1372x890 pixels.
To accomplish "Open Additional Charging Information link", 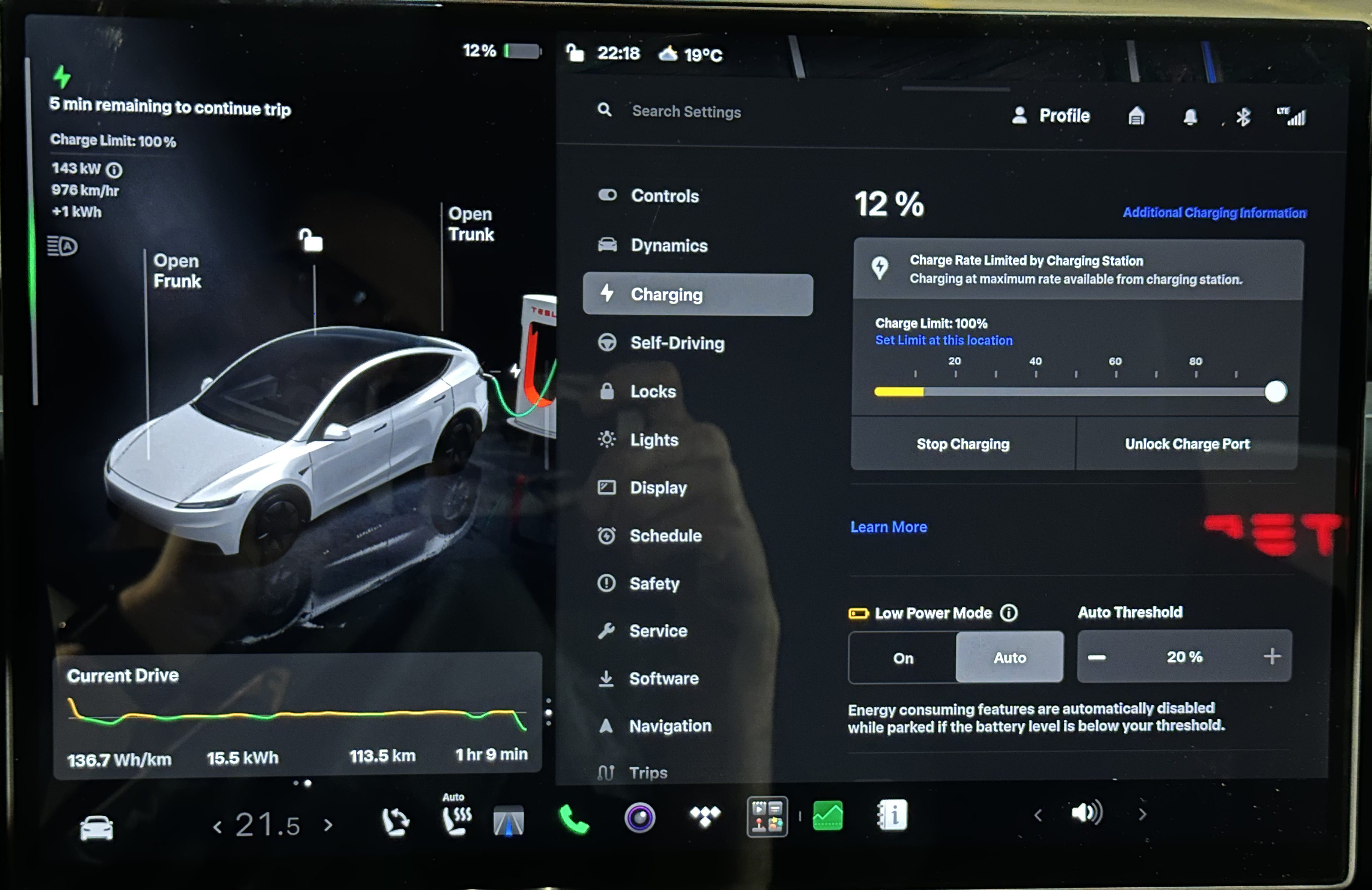I will (1215, 213).
